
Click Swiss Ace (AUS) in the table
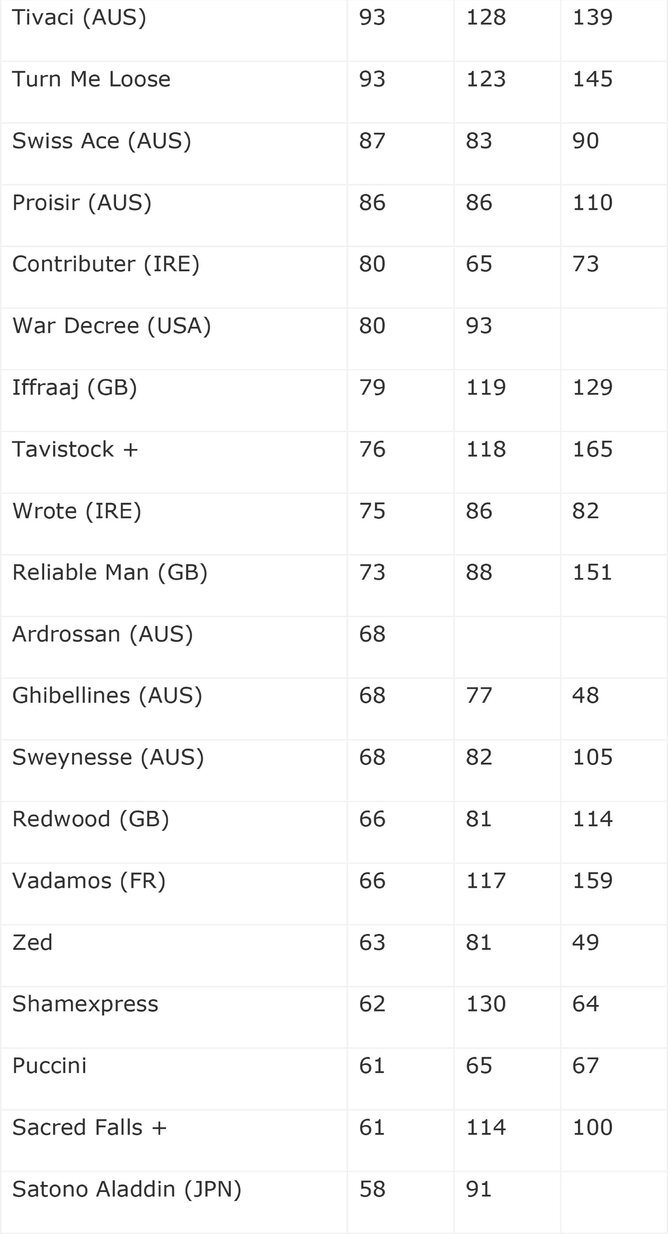101,141
